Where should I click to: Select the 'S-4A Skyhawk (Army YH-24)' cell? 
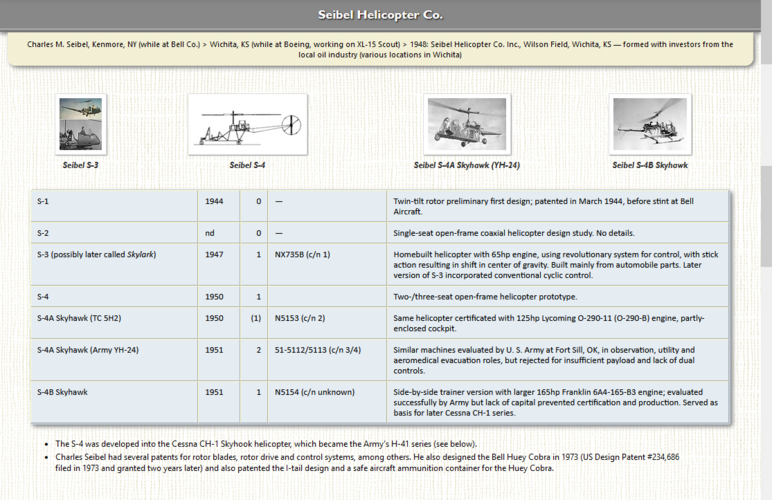114,360
